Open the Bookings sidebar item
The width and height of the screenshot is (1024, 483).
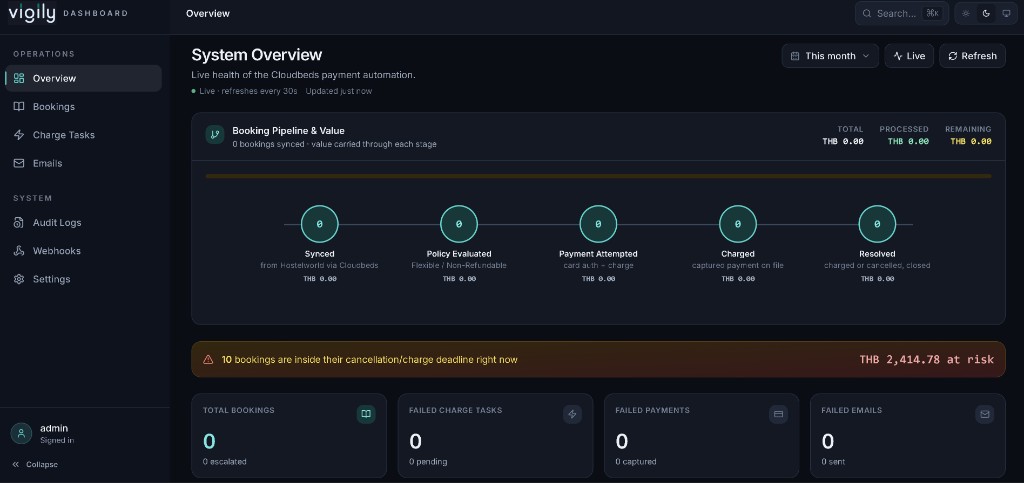[x=83, y=106]
